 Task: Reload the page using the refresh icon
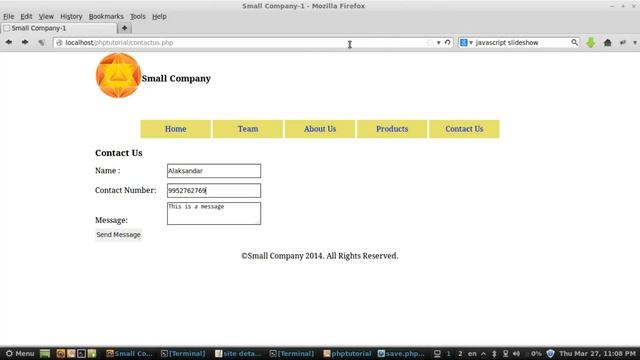click(447, 42)
